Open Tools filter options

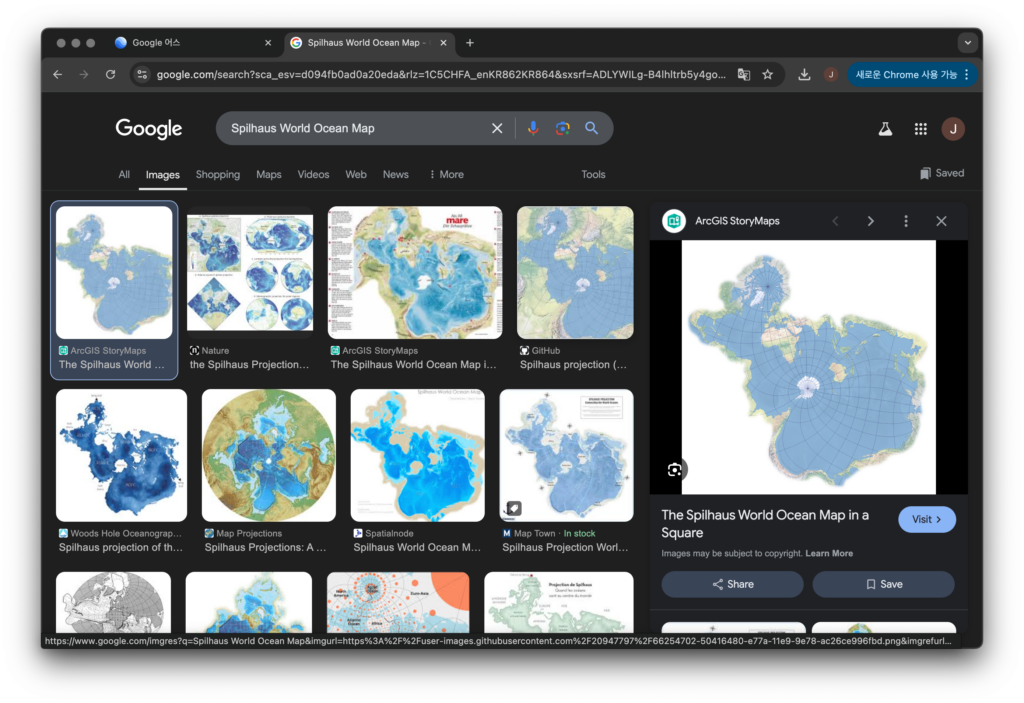pos(593,174)
